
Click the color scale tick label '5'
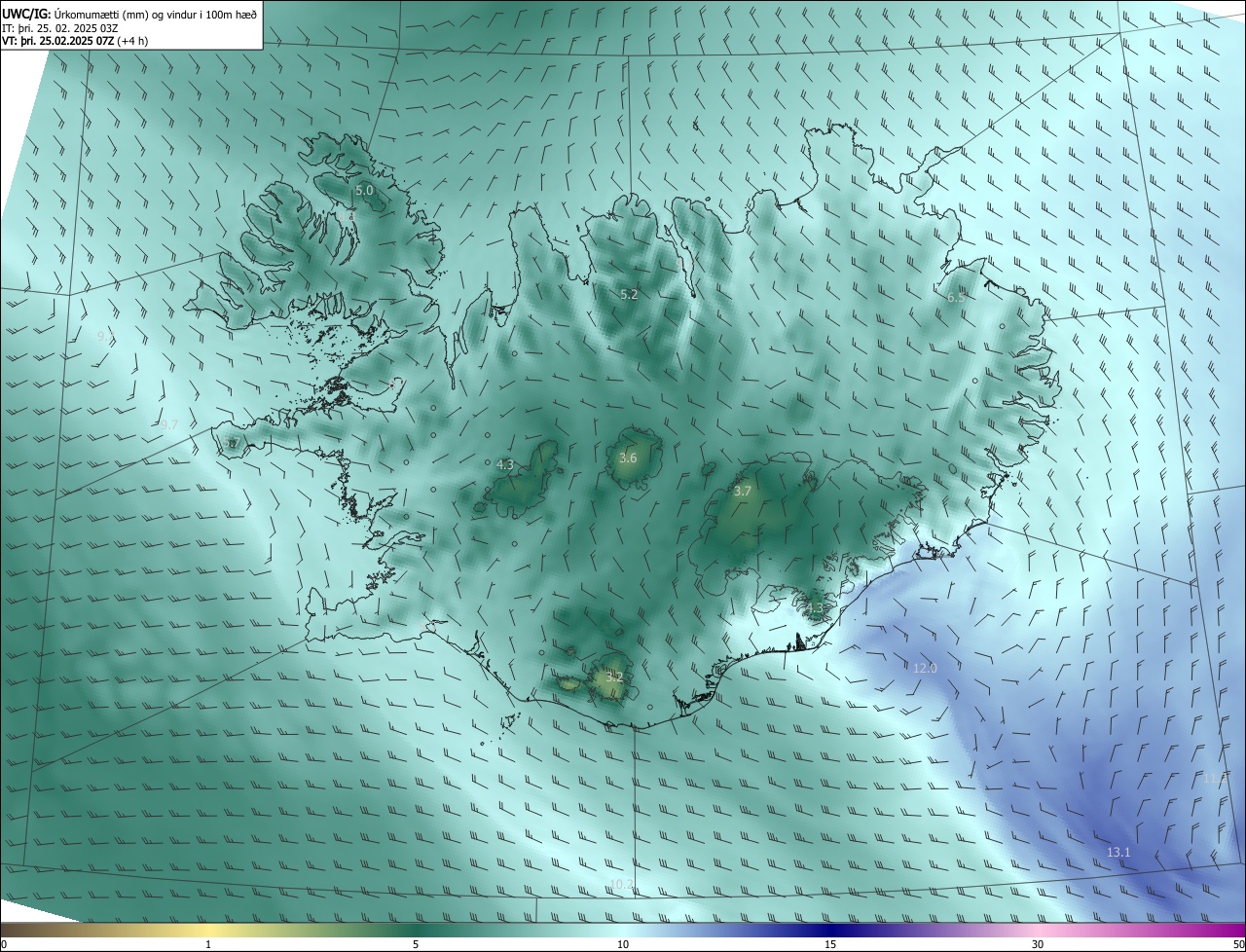pos(416,944)
